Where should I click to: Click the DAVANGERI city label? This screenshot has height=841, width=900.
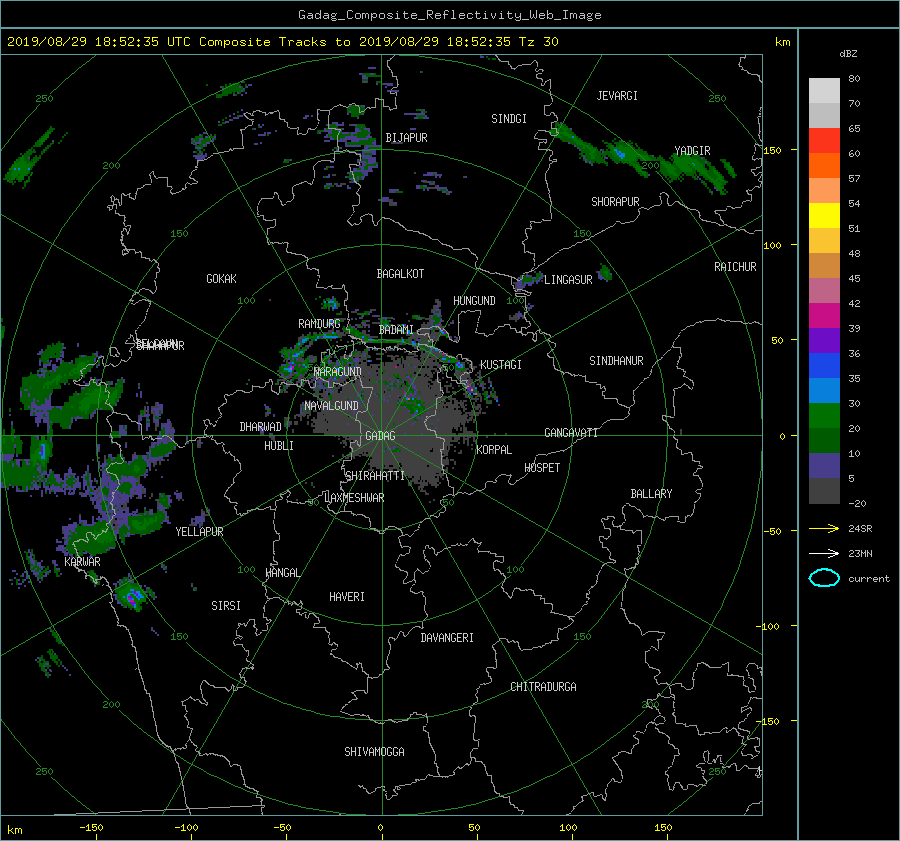click(x=447, y=638)
